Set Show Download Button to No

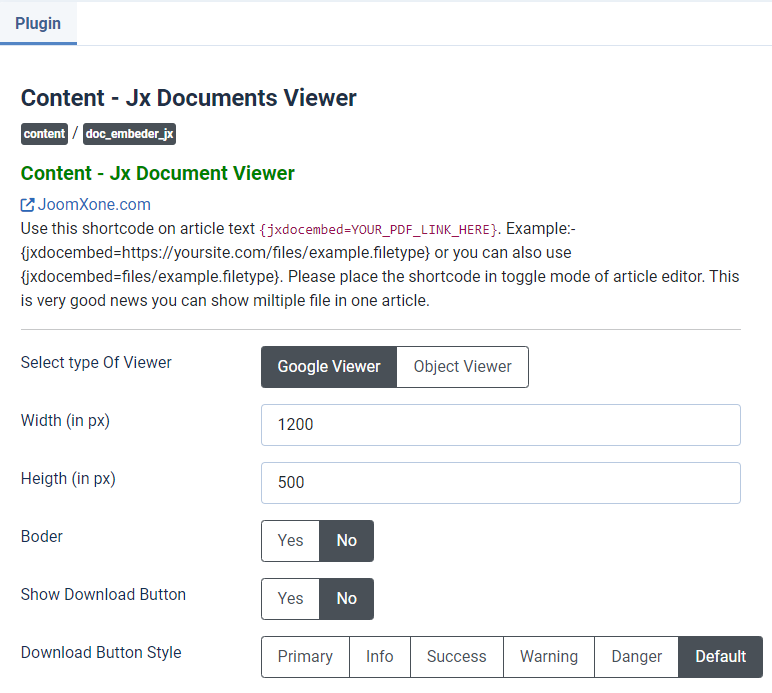(346, 599)
